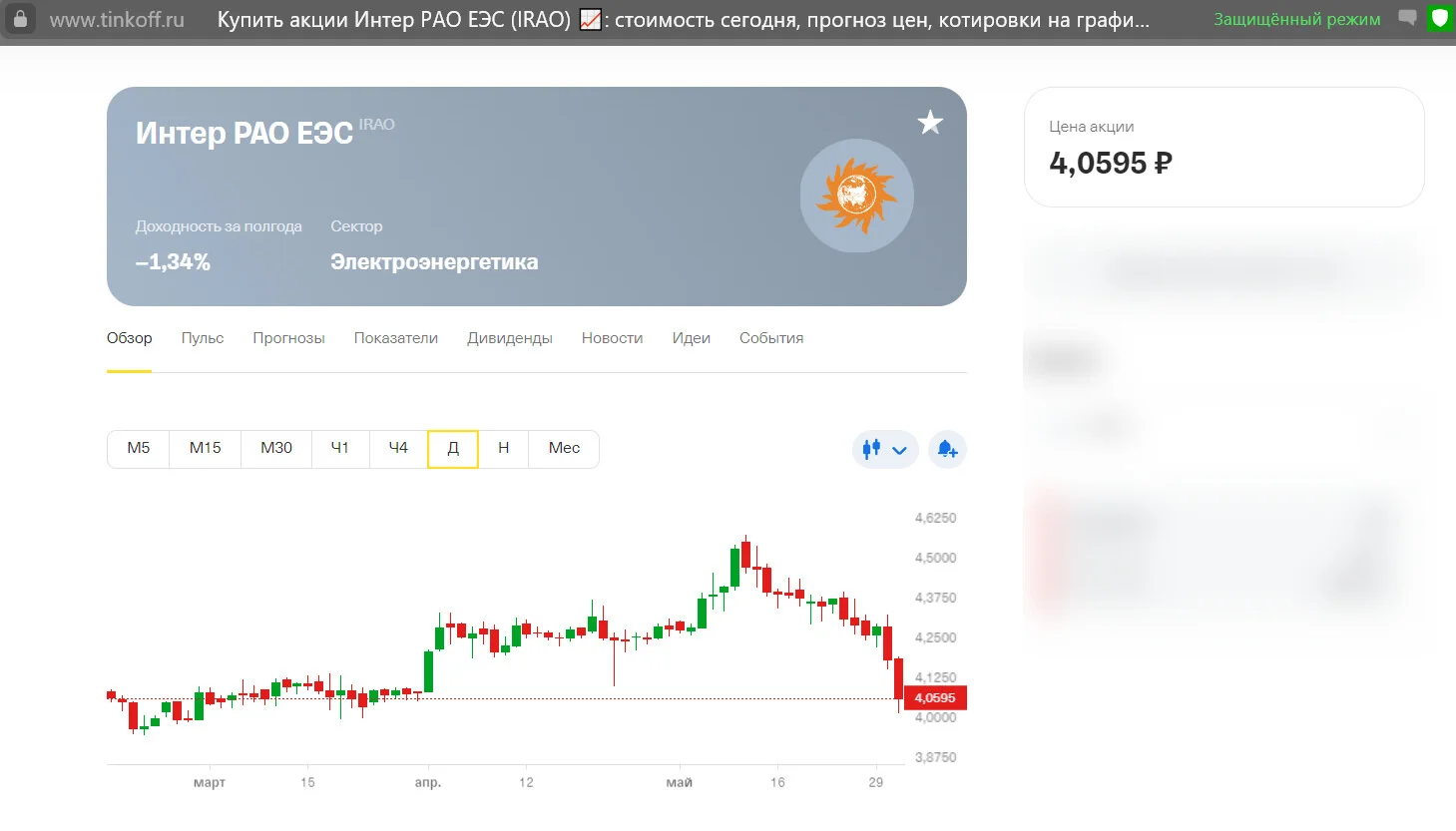Choose the Мес monthly interval

(x=564, y=449)
